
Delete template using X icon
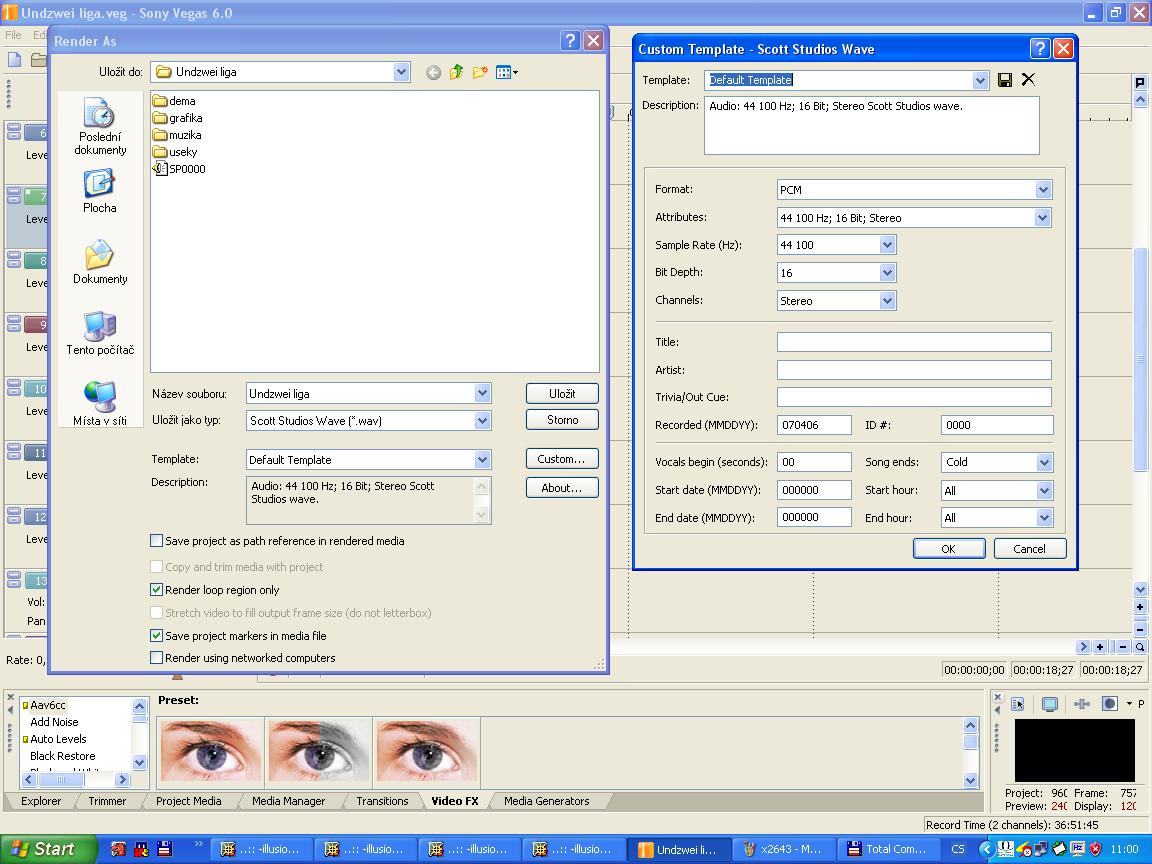click(1029, 80)
